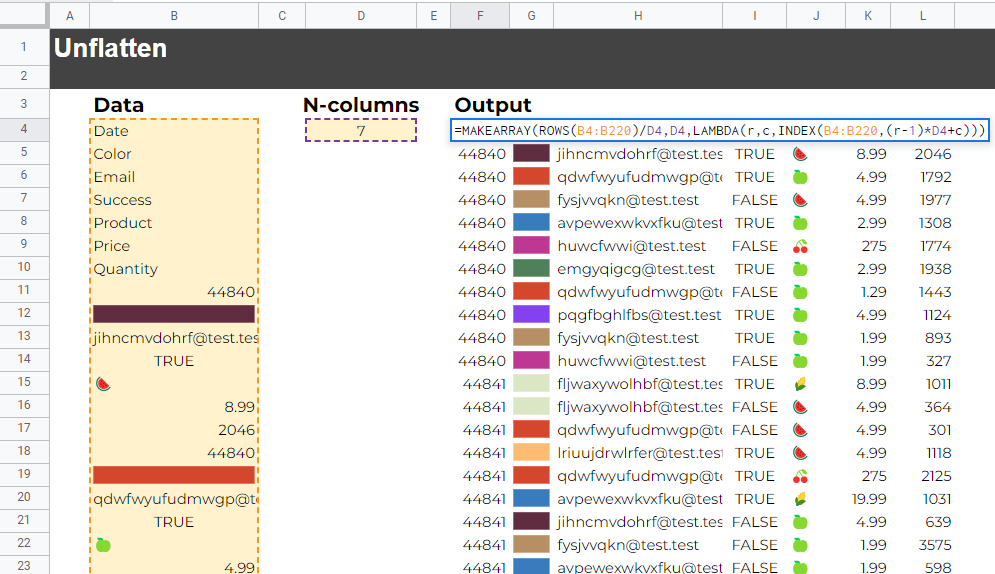
Task: Select the Success cell in Data
Action: 174,200
